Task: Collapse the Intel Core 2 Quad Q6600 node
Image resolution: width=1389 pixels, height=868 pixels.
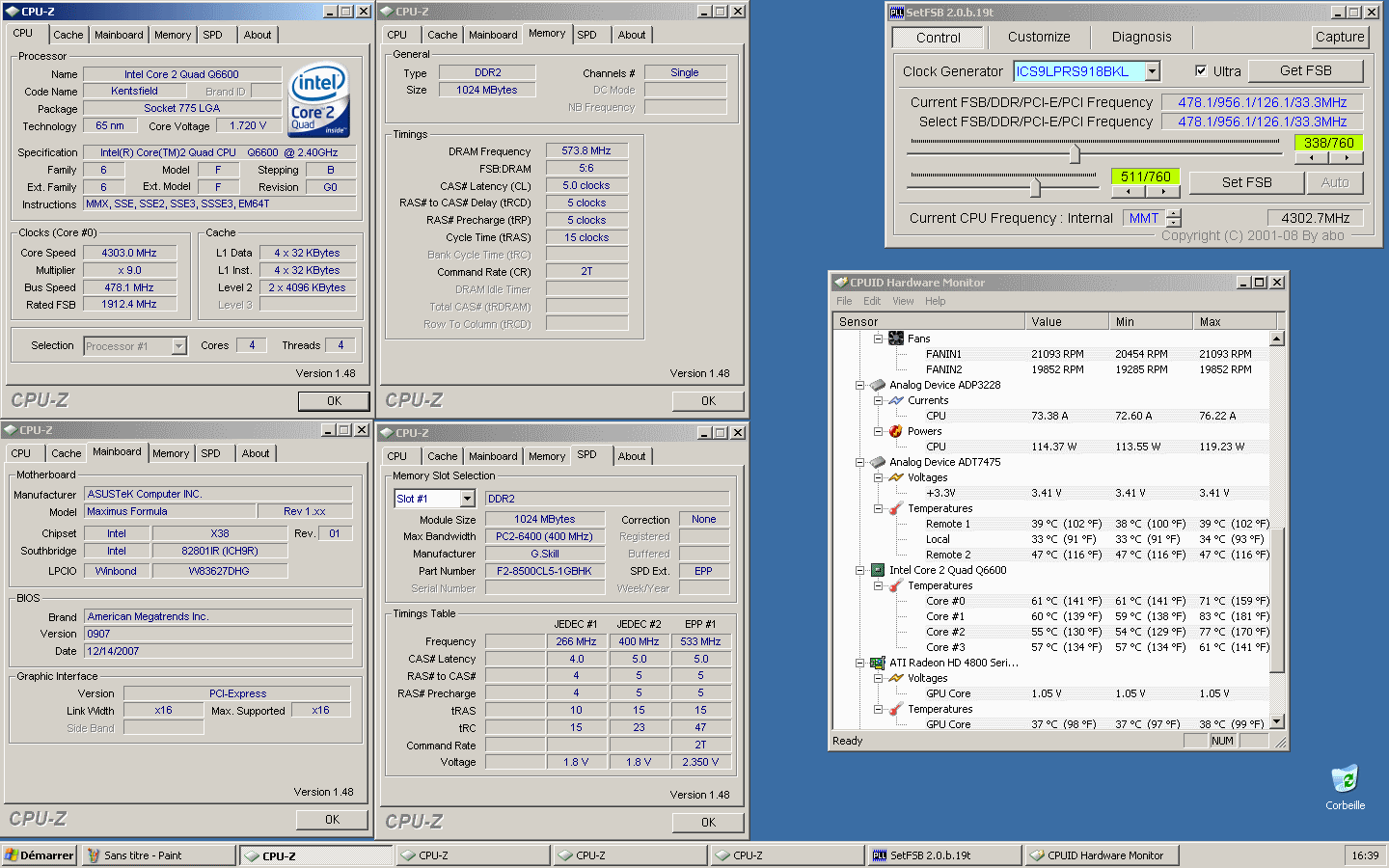Action: 859,570
